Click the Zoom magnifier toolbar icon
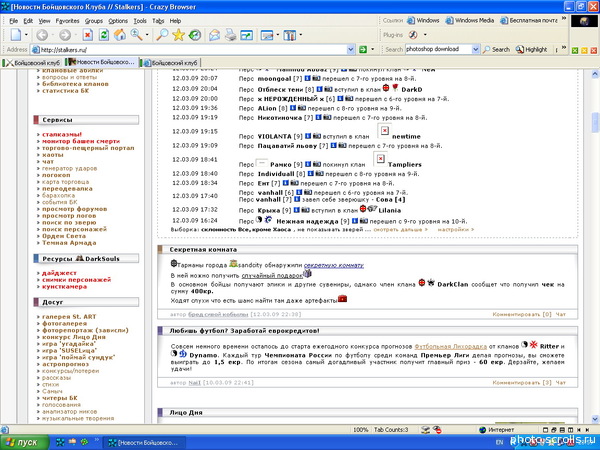 pyautogui.click(x=136, y=35)
